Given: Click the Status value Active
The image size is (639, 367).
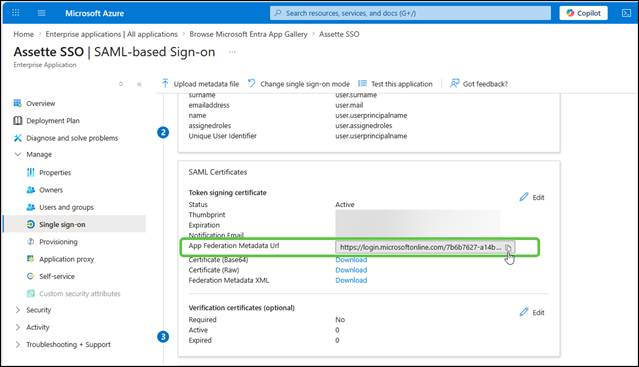Looking at the screenshot, I should click(x=345, y=204).
